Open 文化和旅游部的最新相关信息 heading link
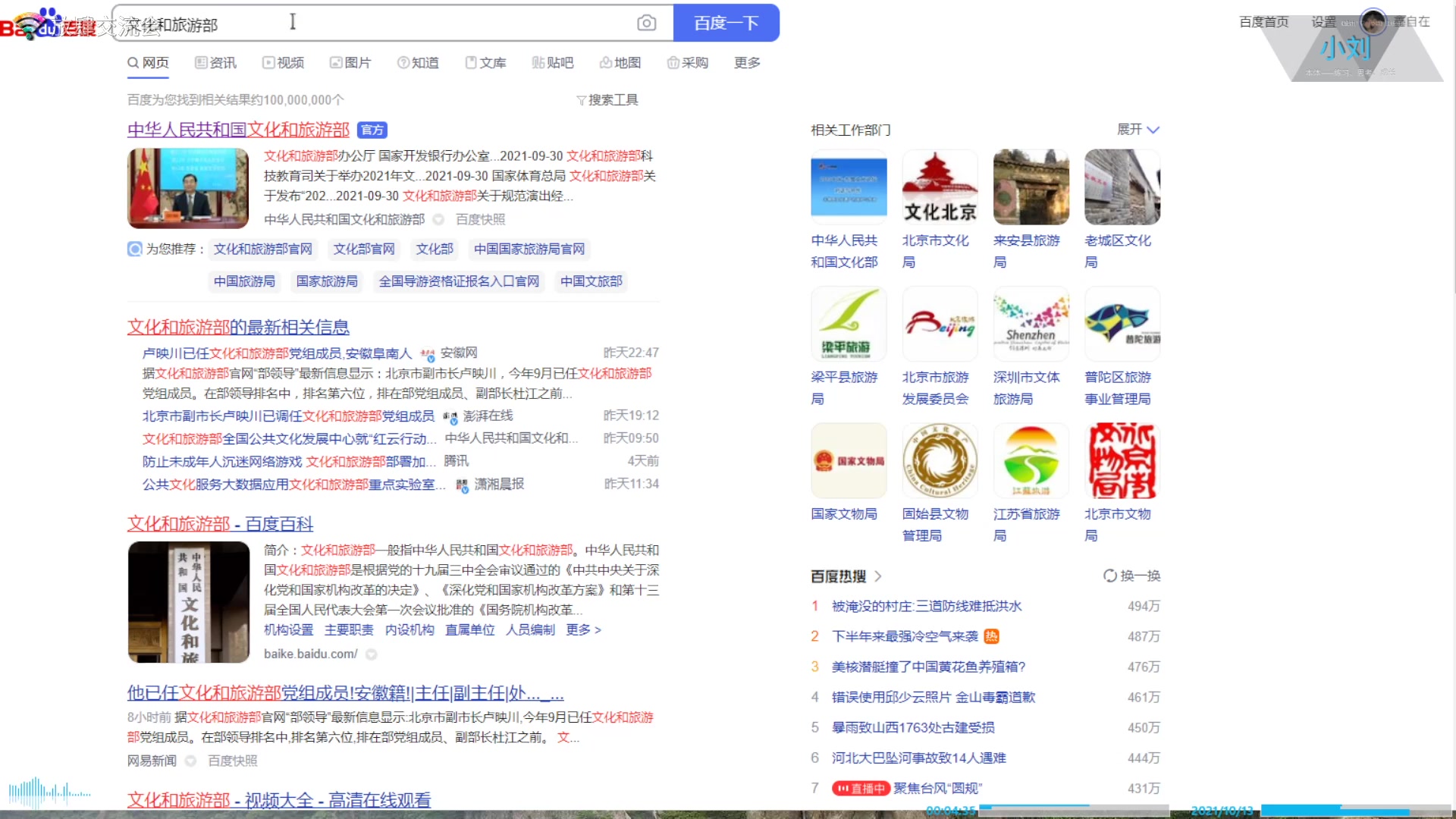This screenshot has height=819, width=1456. pos(238,327)
